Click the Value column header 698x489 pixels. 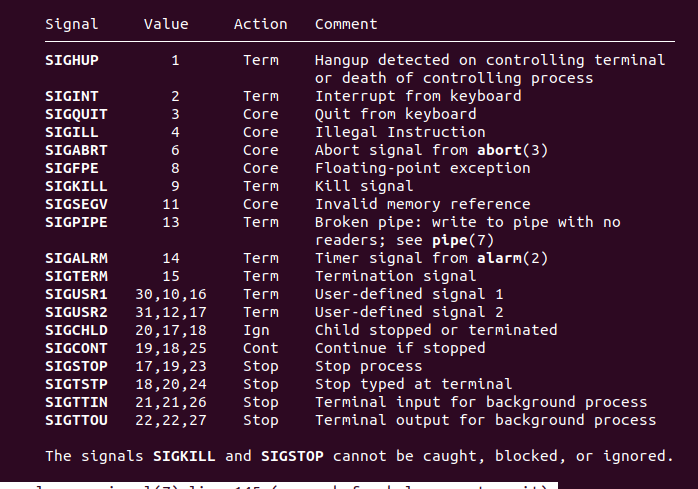(166, 24)
